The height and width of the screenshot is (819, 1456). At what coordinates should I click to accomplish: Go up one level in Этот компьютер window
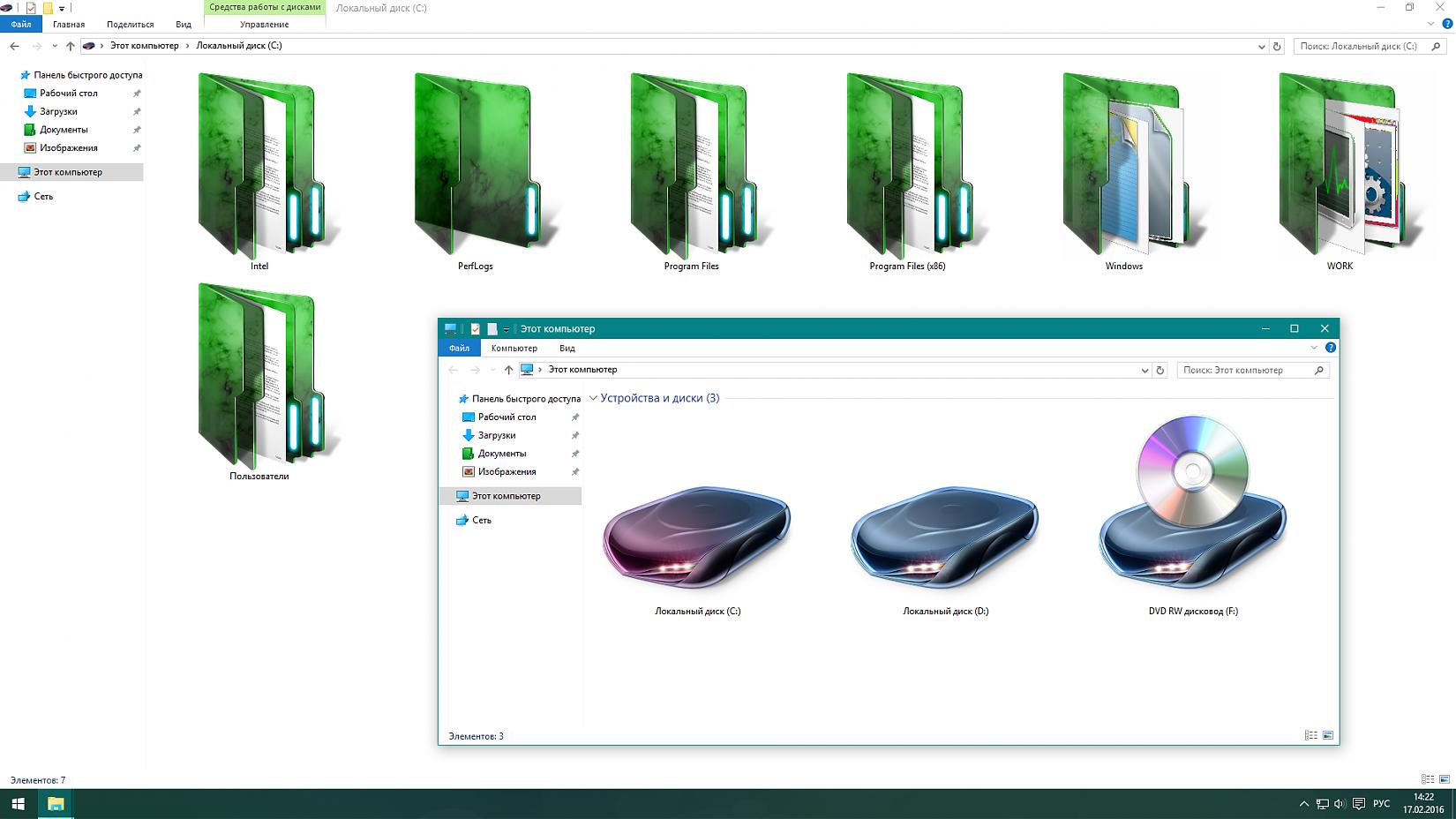coord(508,370)
